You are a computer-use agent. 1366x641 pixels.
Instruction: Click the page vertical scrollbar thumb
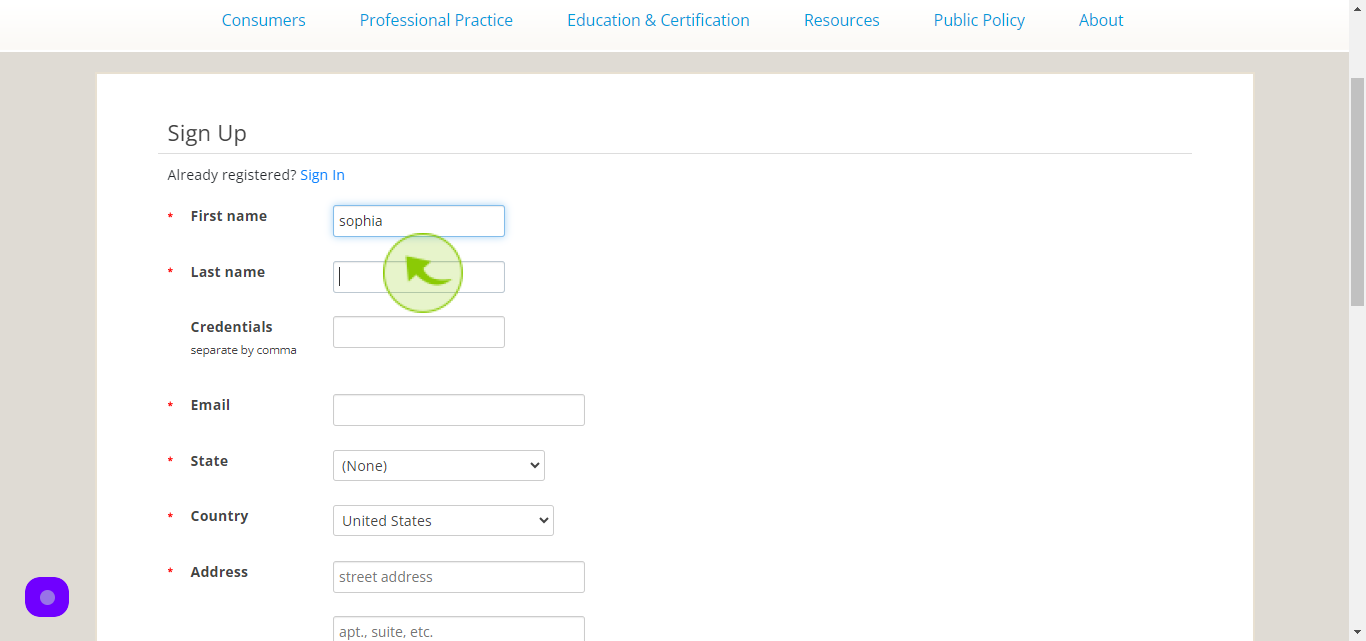[1357, 190]
